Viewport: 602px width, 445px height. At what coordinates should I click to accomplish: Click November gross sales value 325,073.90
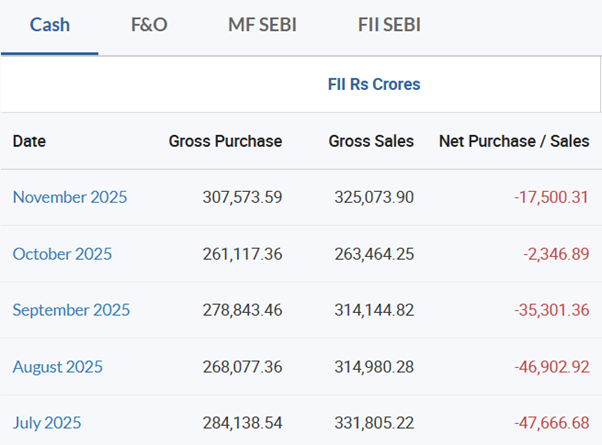(x=372, y=197)
